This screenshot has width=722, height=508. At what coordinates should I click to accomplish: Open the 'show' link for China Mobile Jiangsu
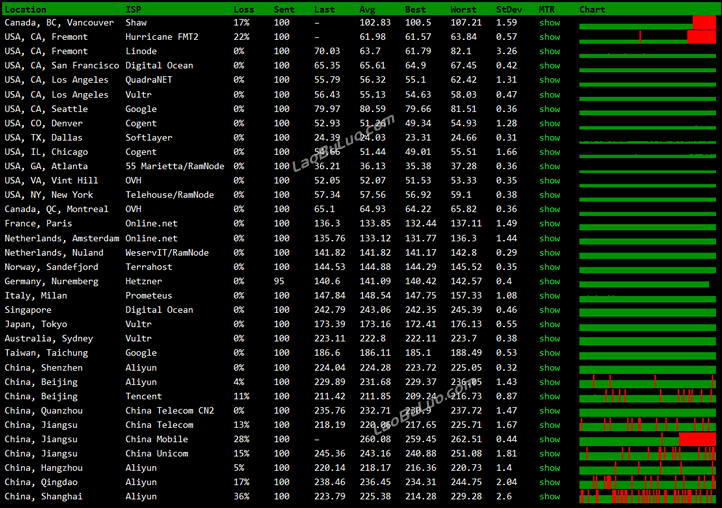549,439
